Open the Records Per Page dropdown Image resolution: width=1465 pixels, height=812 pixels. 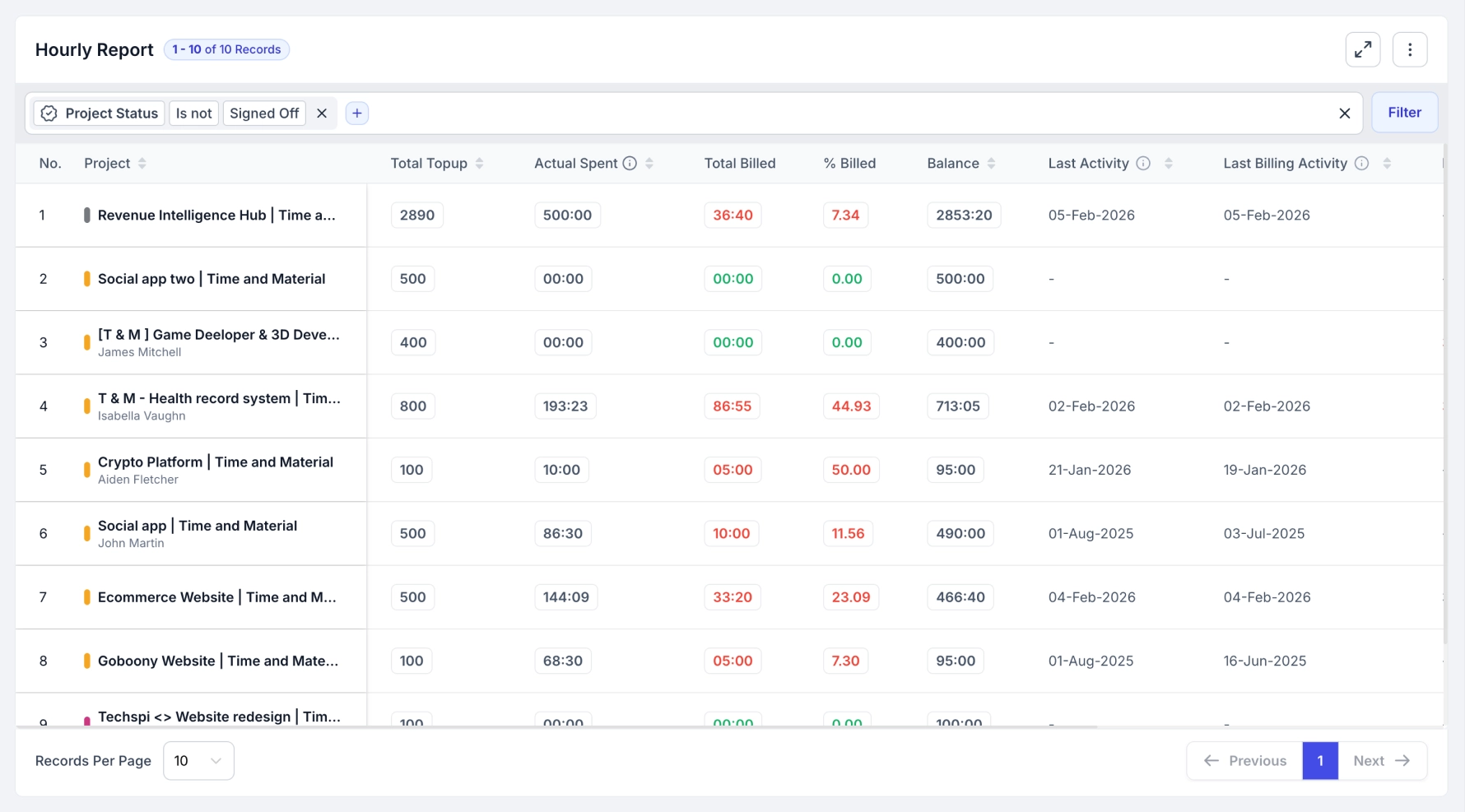pos(198,761)
